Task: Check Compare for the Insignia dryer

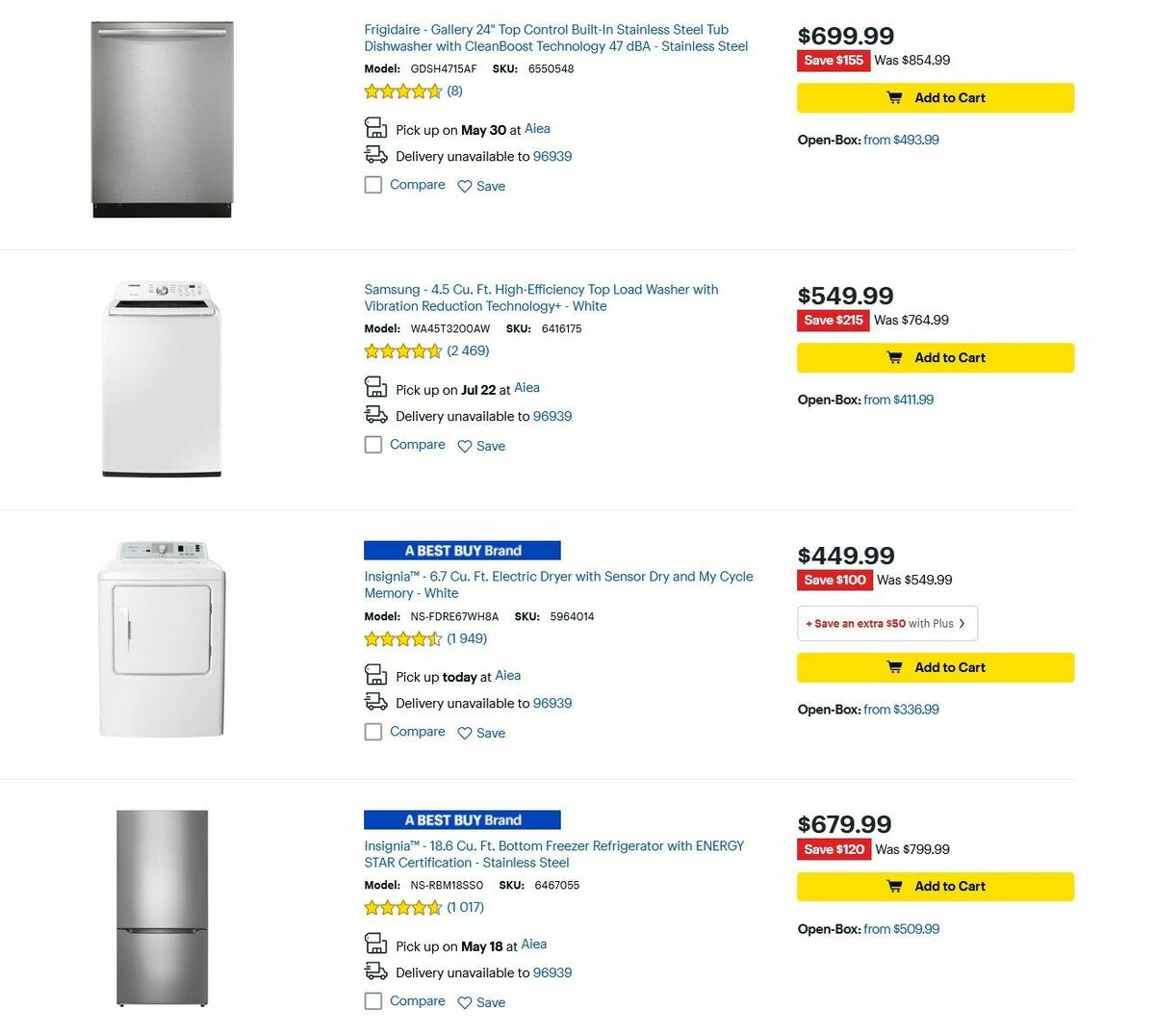Action: pyautogui.click(x=372, y=731)
